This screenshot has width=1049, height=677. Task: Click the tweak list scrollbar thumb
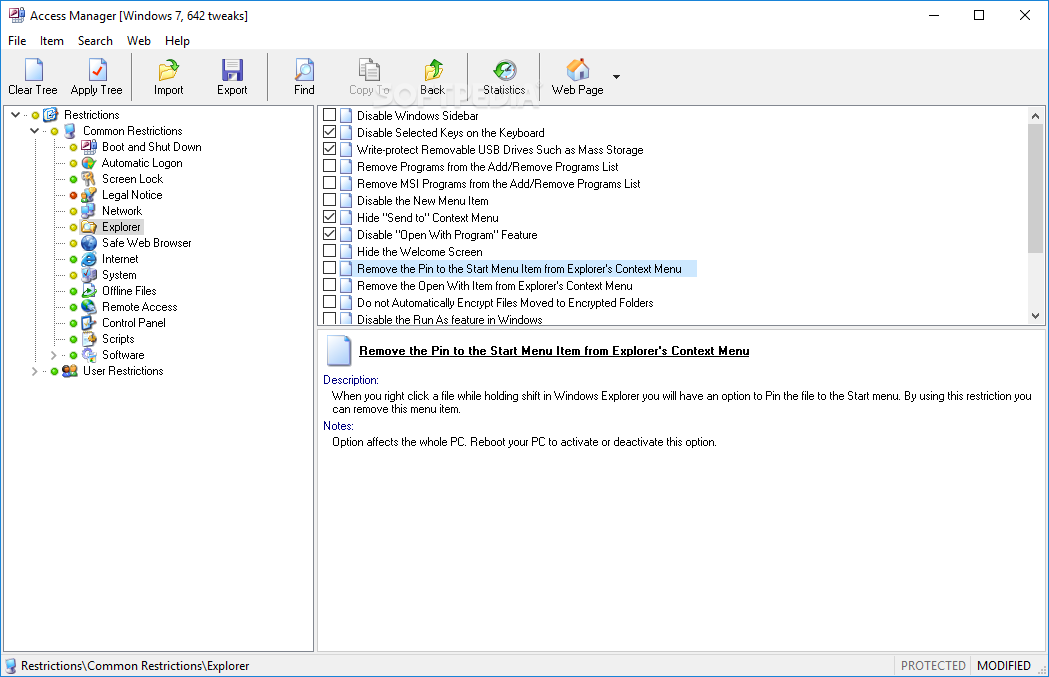pyautogui.click(x=1036, y=189)
